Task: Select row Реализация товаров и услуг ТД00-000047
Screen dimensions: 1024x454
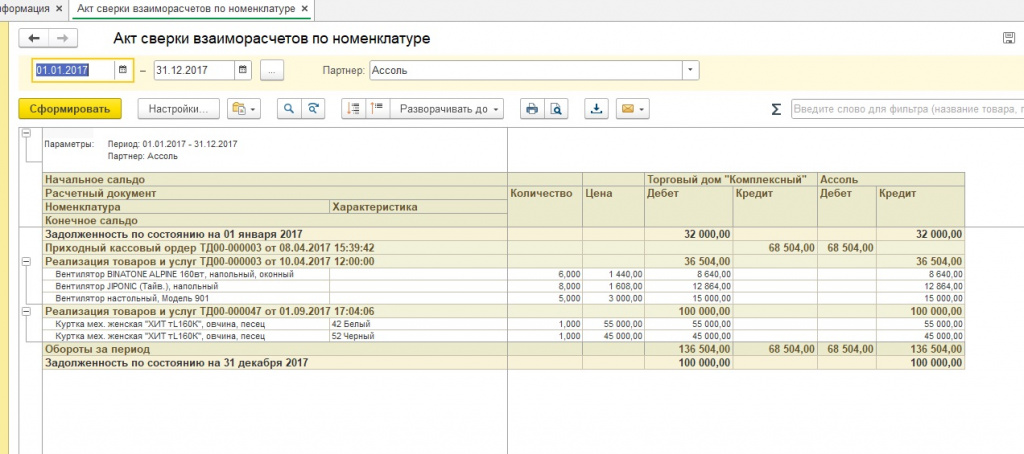Action: tap(503, 312)
